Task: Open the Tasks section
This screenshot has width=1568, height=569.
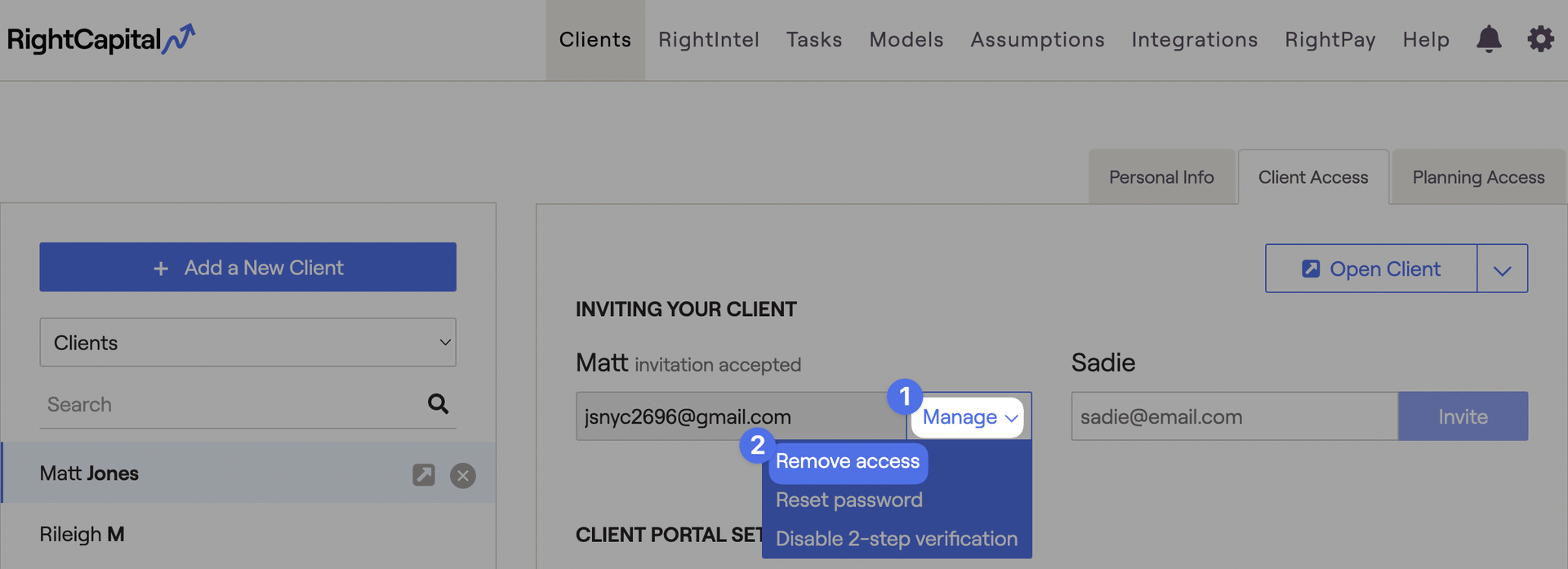Action: [814, 40]
